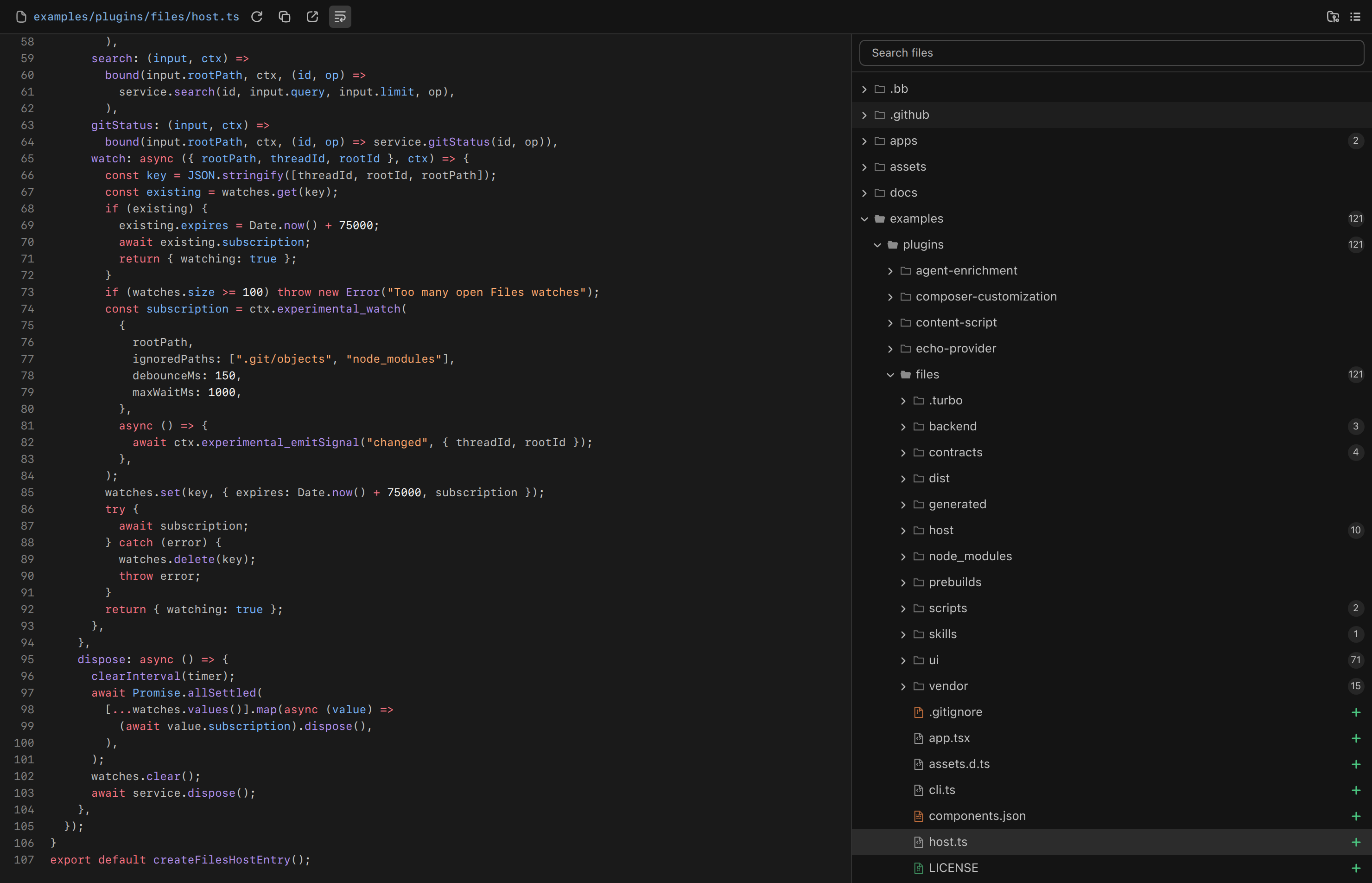Screen dimensions: 1372x883
Task: Select the content-script folder
Action: coord(1112,322)
